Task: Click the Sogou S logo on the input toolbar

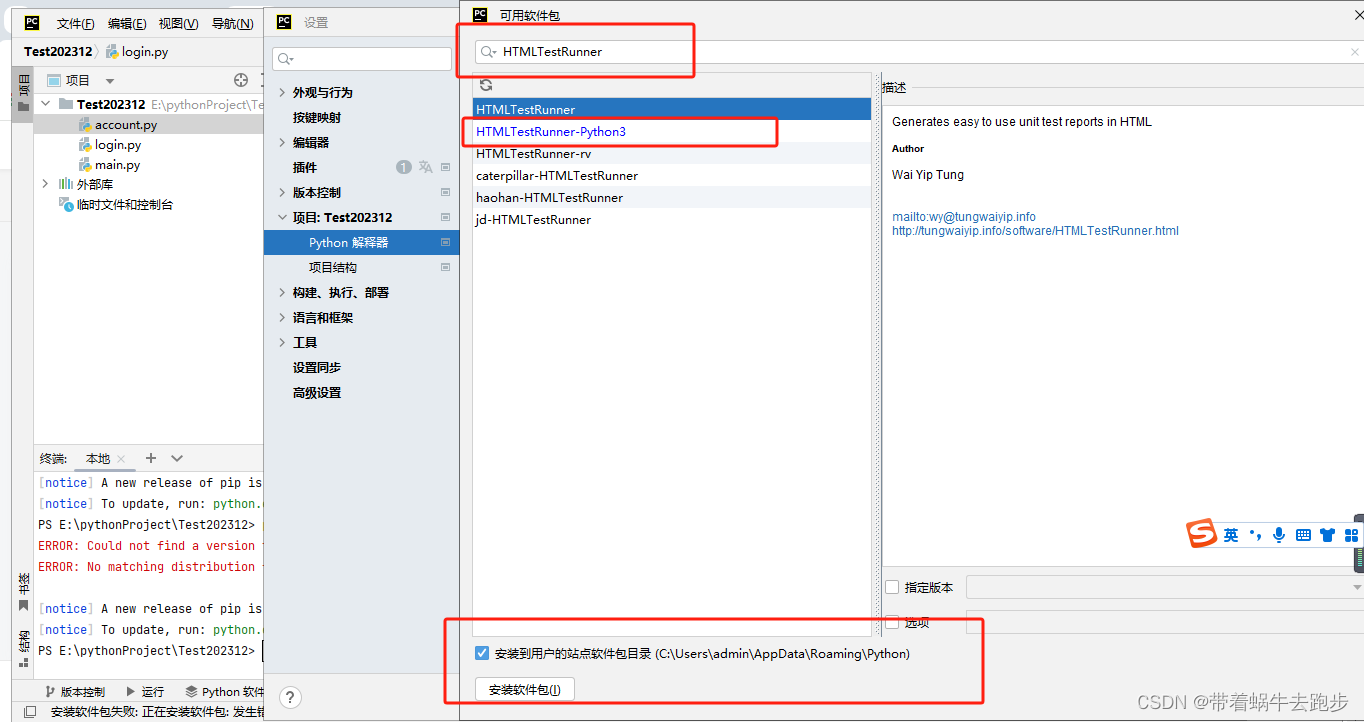Action: [x=1201, y=534]
